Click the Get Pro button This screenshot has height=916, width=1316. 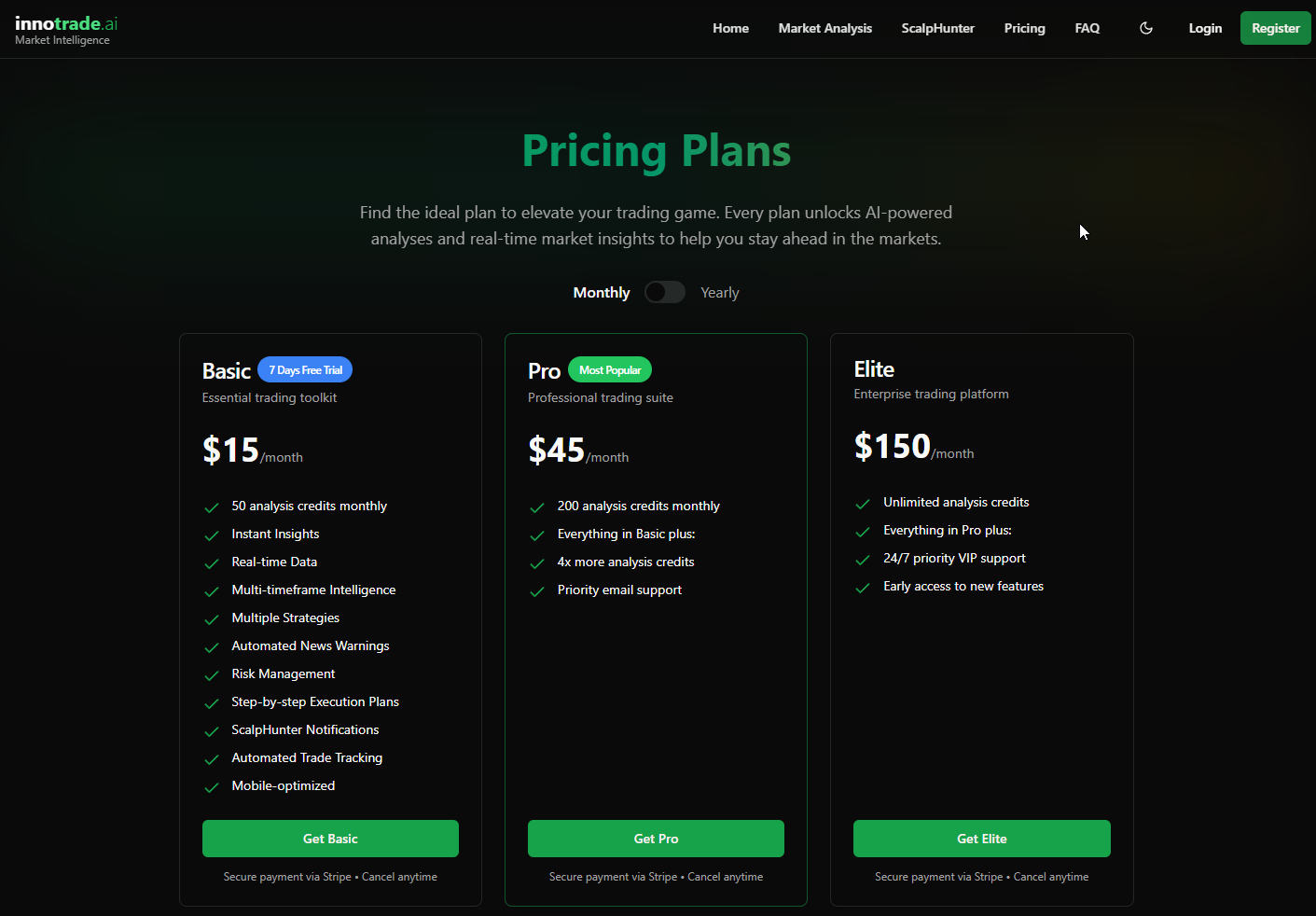click(x=656, y=839)
